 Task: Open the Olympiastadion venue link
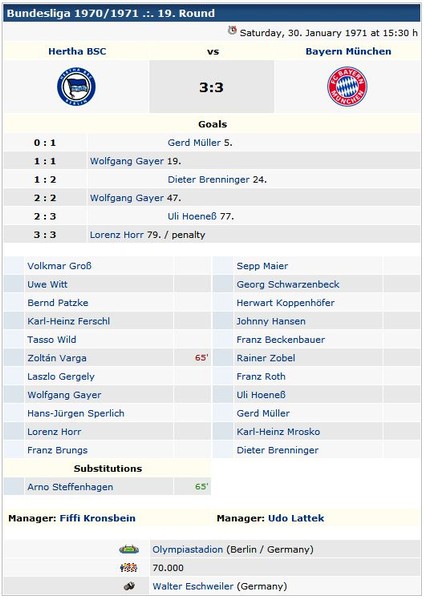[x=187, y=549]
